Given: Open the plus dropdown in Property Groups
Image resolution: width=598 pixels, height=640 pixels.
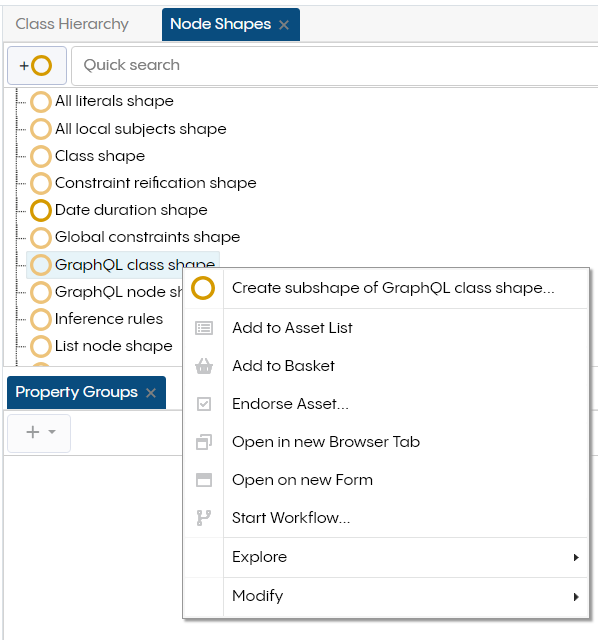Looking at the screenshot, I should pyautogui.click(x=39, y=433).
